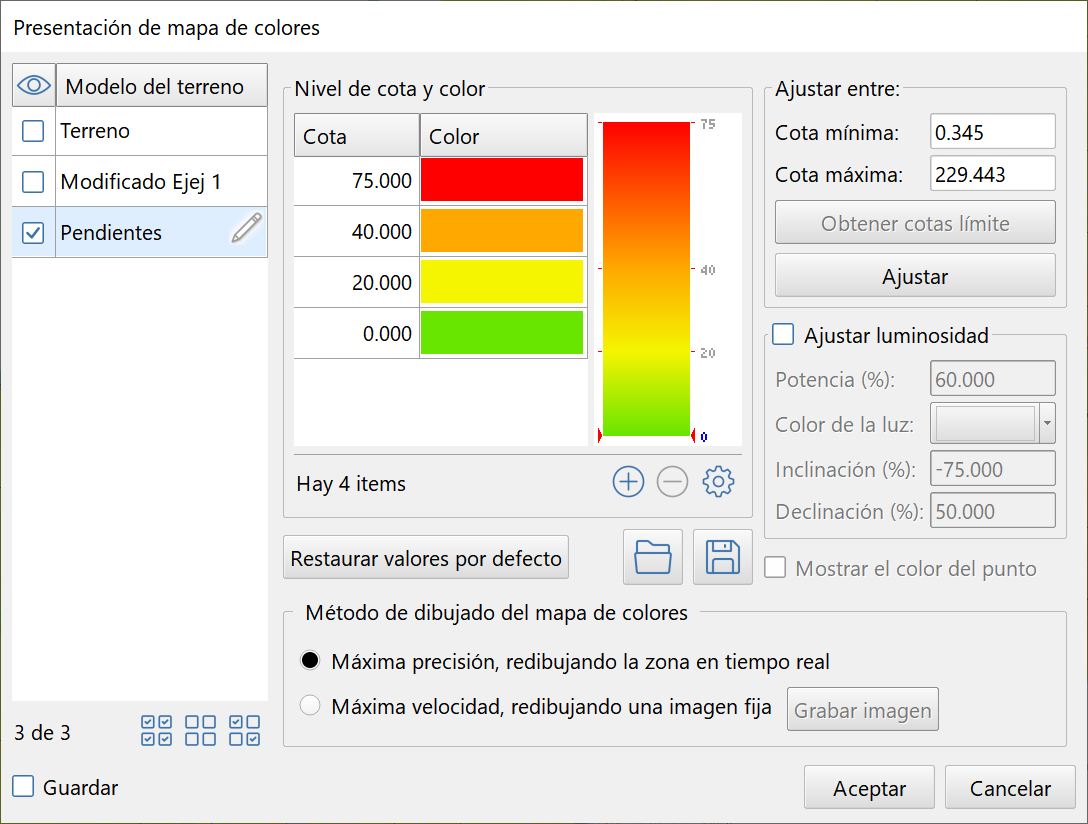Deselect all models using the empty-boxes icon
1088x824 pixels.
pyautogui.click(x=200, y=730)
